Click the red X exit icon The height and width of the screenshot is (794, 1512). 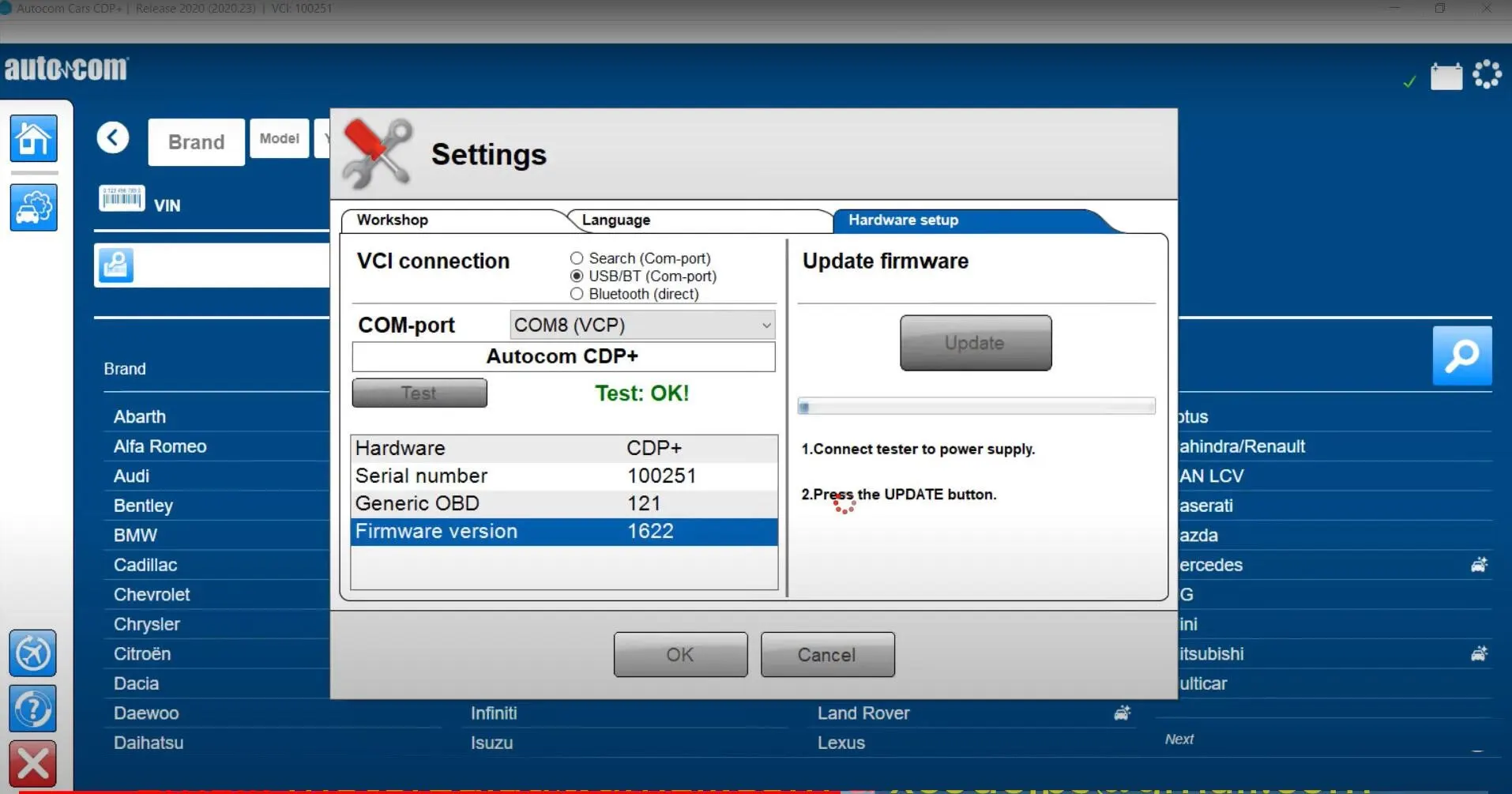(32, 764)
